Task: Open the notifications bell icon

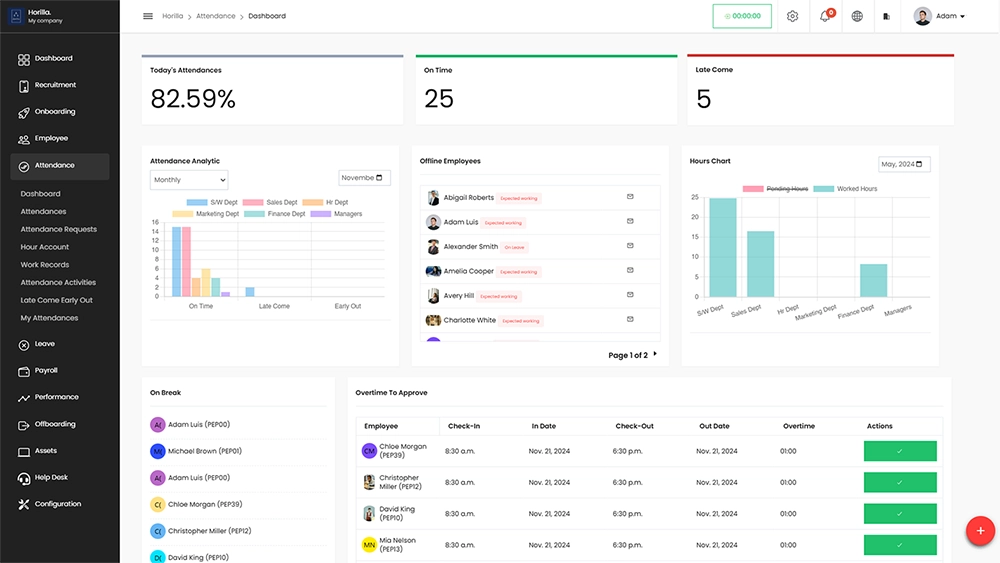Action: click(825, 16)
